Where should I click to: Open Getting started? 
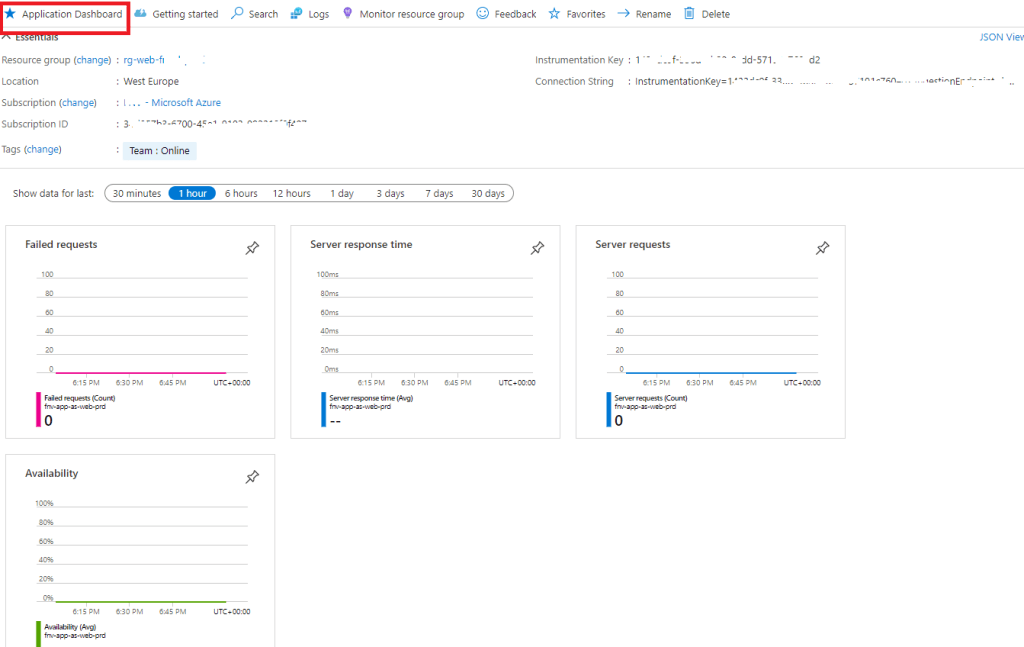pyautogui.click(x=176, y=14)
